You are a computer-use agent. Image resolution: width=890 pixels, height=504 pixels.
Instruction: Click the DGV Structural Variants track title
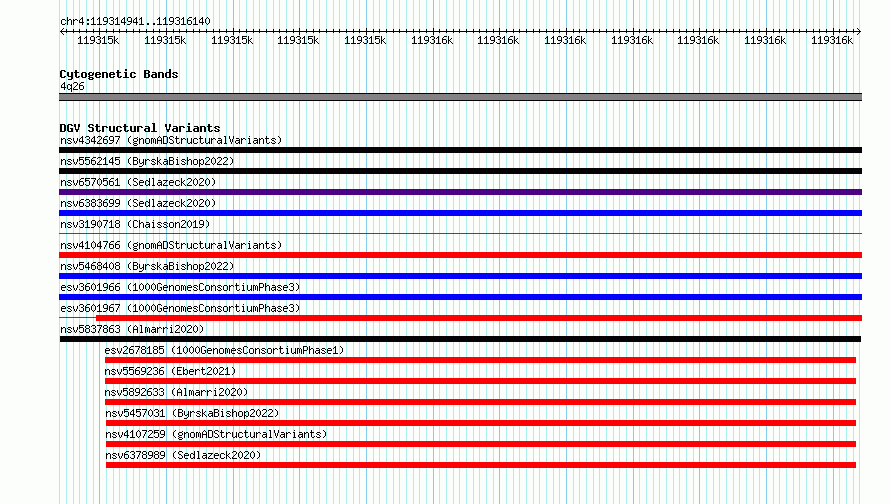140,128
